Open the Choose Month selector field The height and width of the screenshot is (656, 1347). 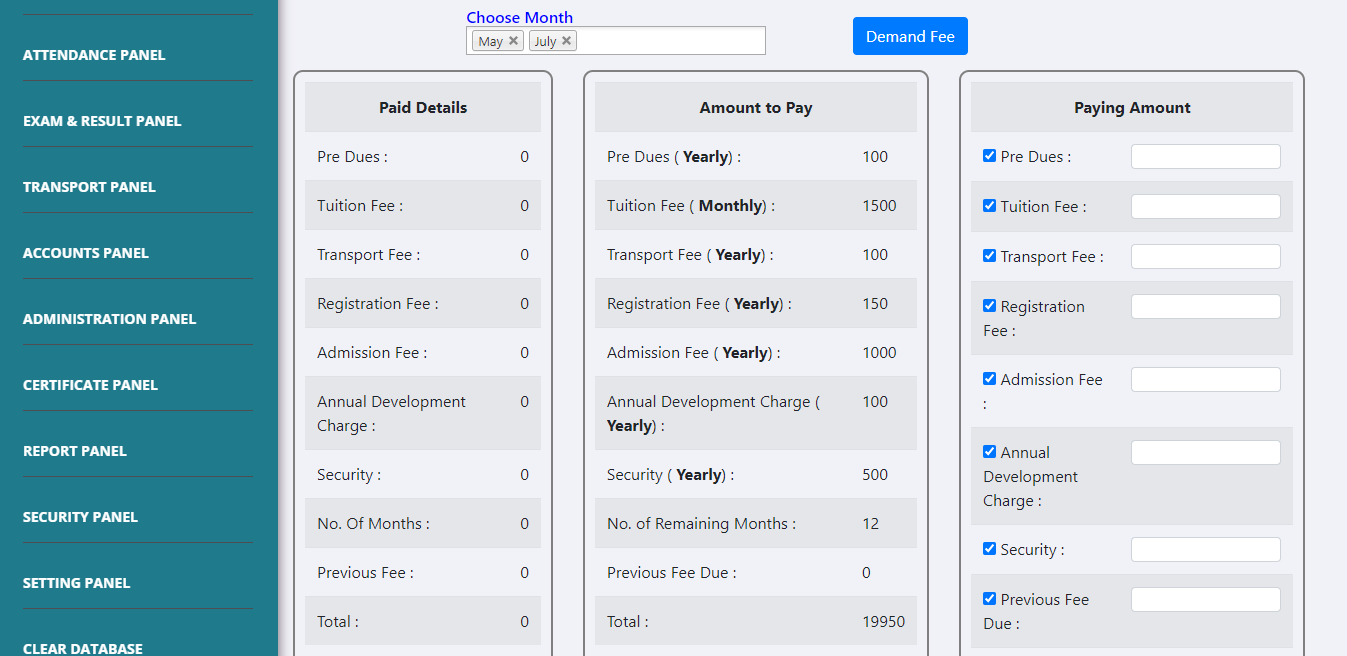(x=670, y=41)
